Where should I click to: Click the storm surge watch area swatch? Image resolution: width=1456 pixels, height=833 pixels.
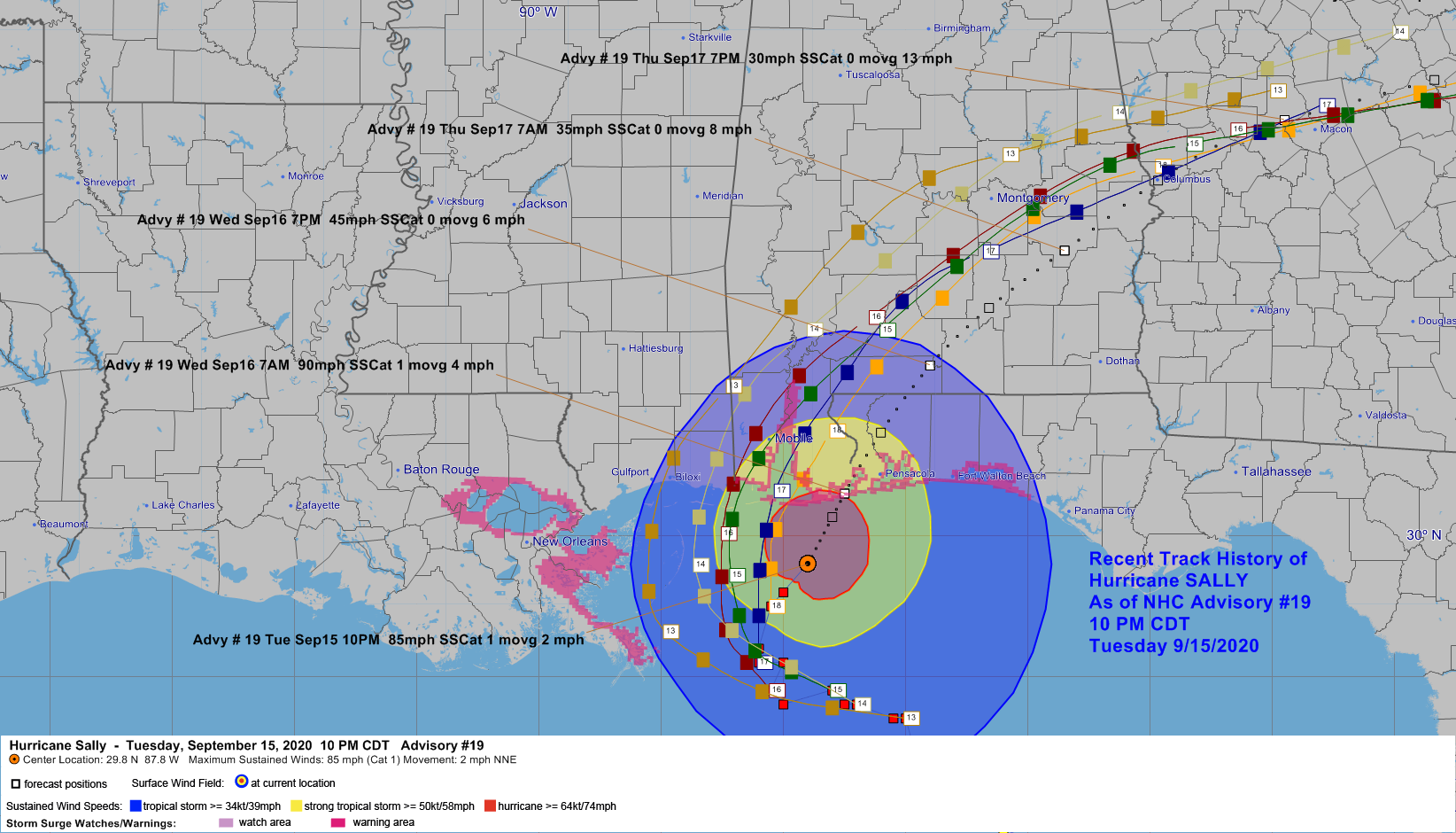(226, 822)
